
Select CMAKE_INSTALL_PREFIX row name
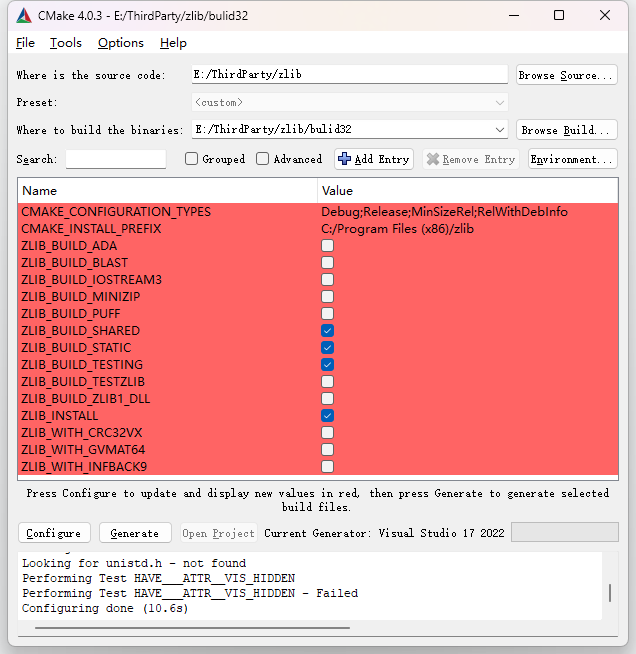91,229
